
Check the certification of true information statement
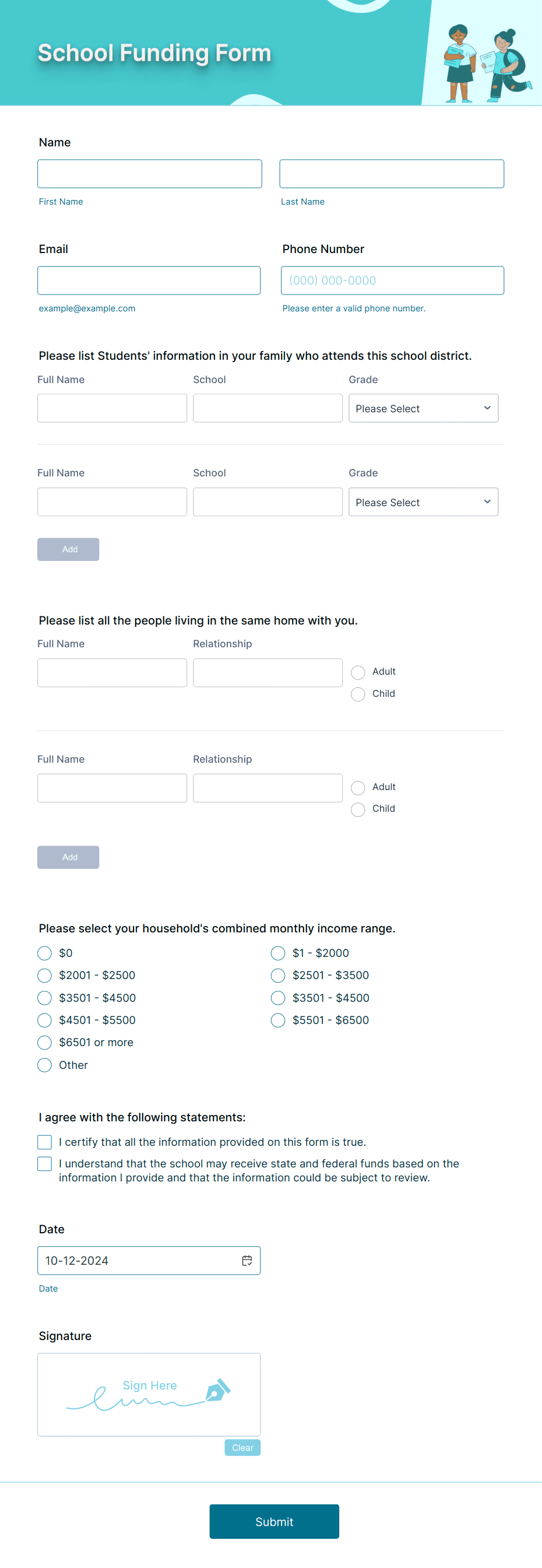pos(44,1142)
